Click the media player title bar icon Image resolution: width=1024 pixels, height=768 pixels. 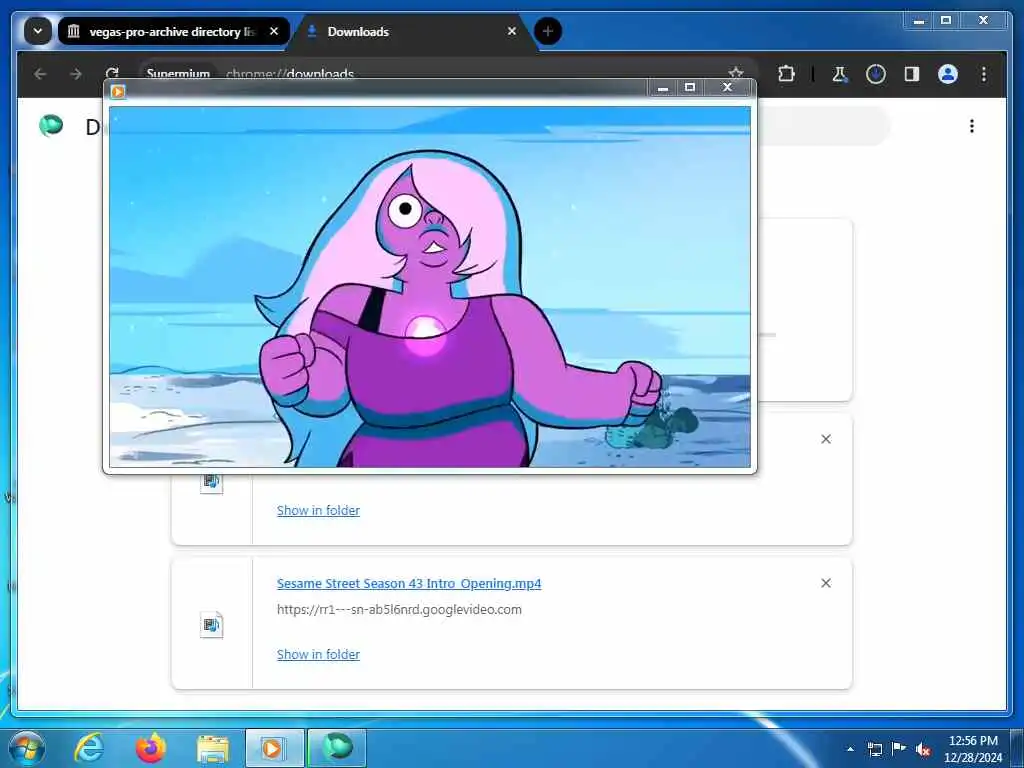click(x=118, y=91)
